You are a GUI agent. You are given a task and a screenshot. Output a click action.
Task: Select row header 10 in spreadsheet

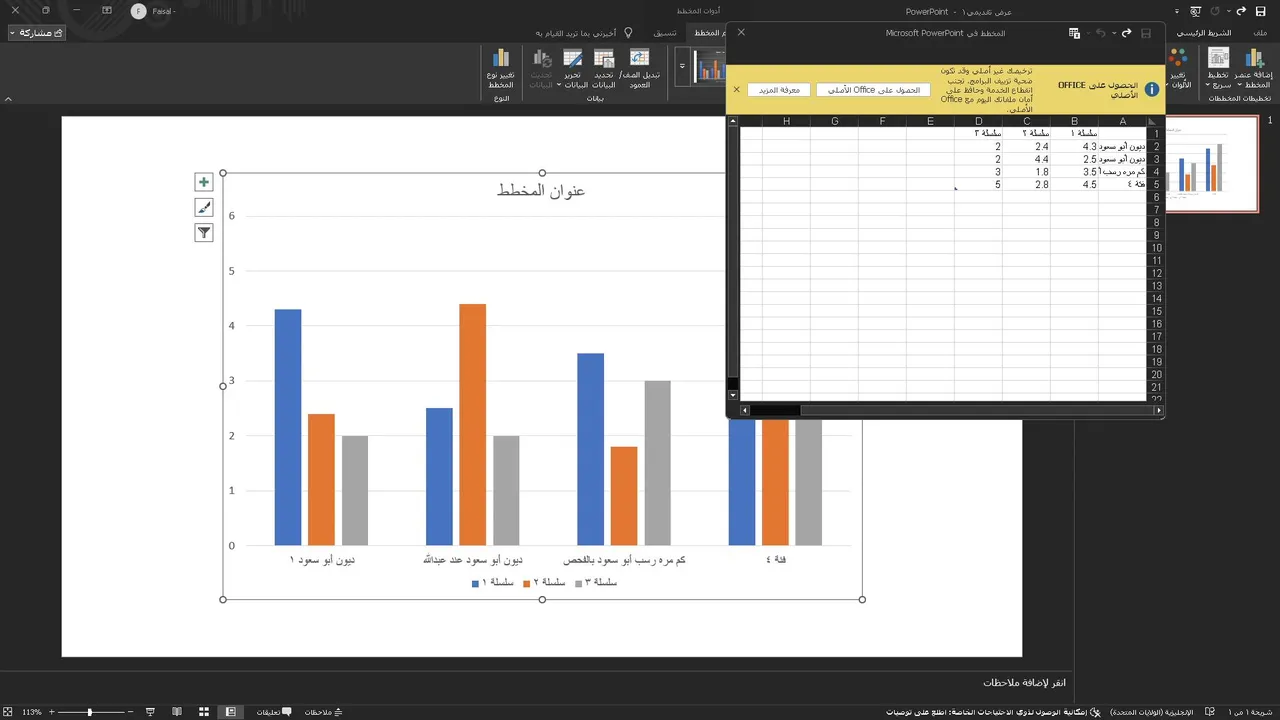click(x=1156, y=248)
